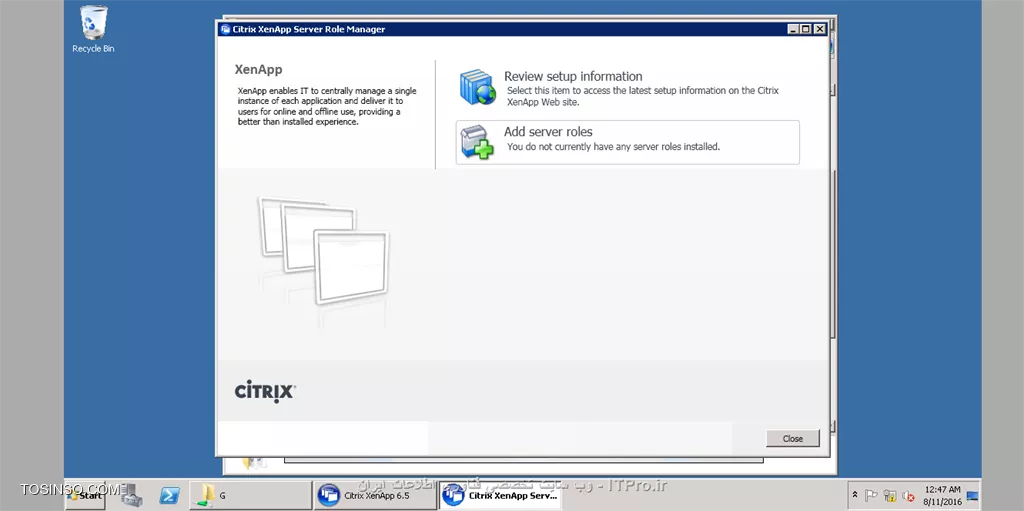This screenshot has width=1024, height=511.
Task: Open Add server roles option
Action: [627, 142]
